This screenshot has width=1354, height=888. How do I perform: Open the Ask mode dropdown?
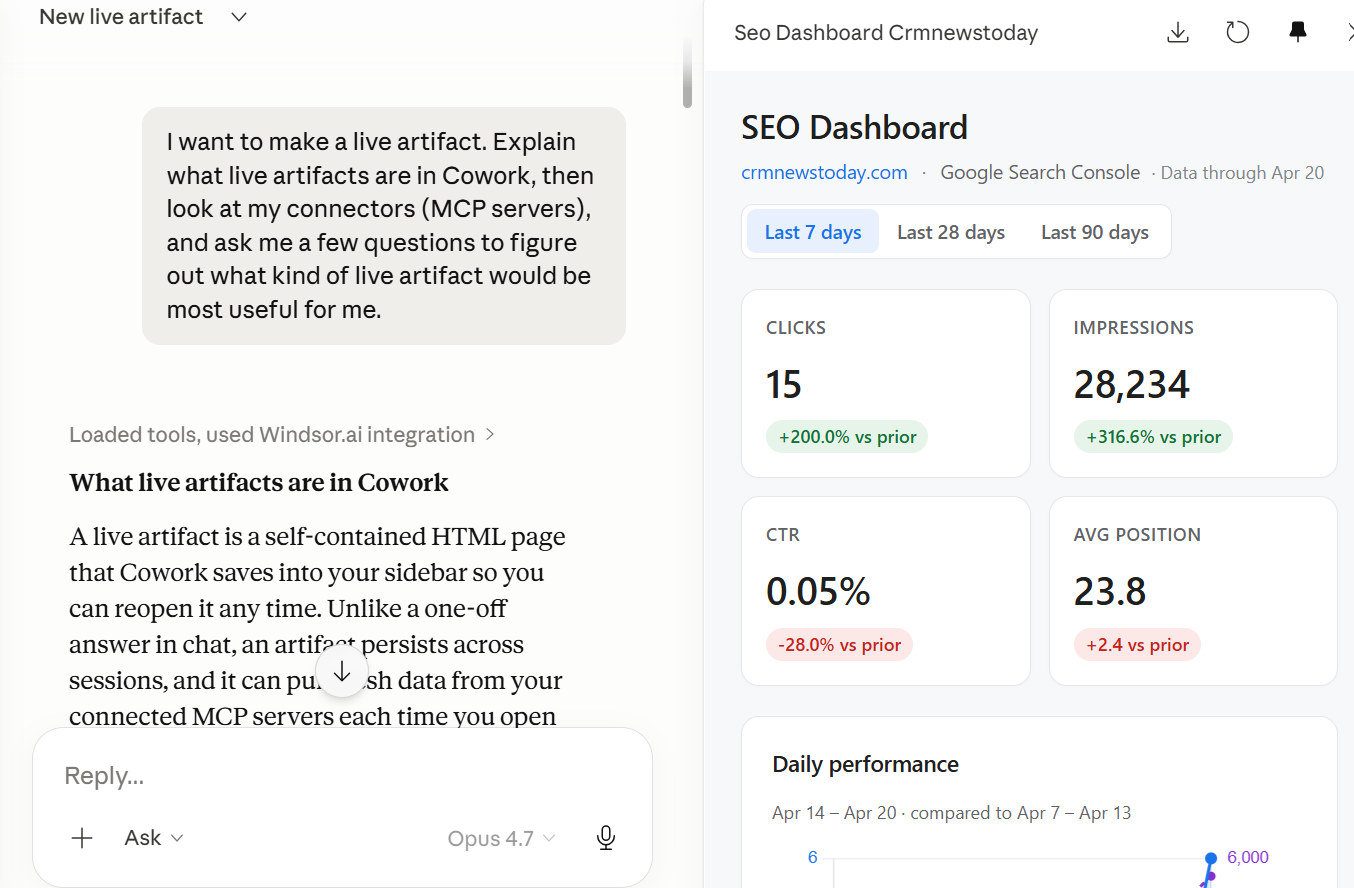(153, 837)
